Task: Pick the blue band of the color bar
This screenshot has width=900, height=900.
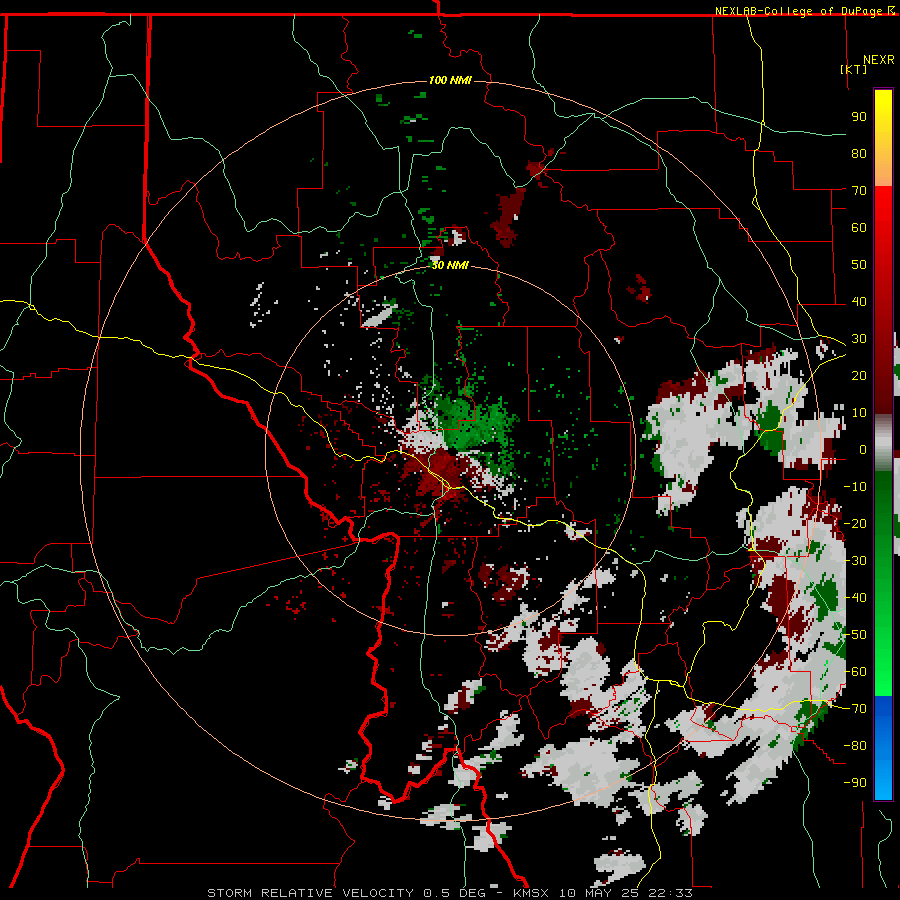Action: pyautogui.click(x=883, y=748)
